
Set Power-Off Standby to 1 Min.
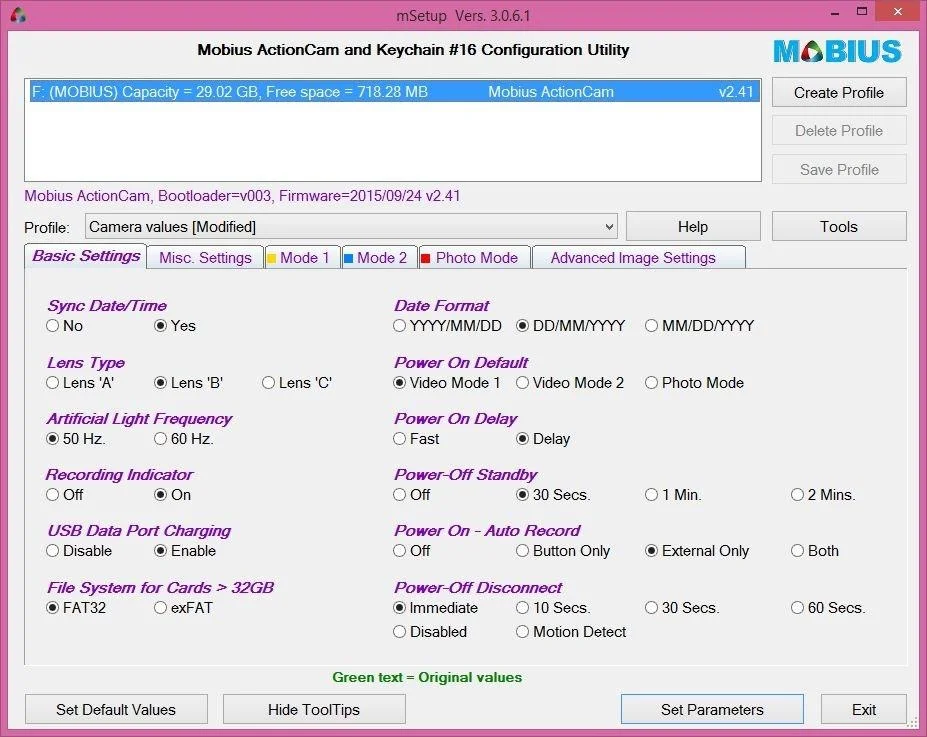point(673,495)
